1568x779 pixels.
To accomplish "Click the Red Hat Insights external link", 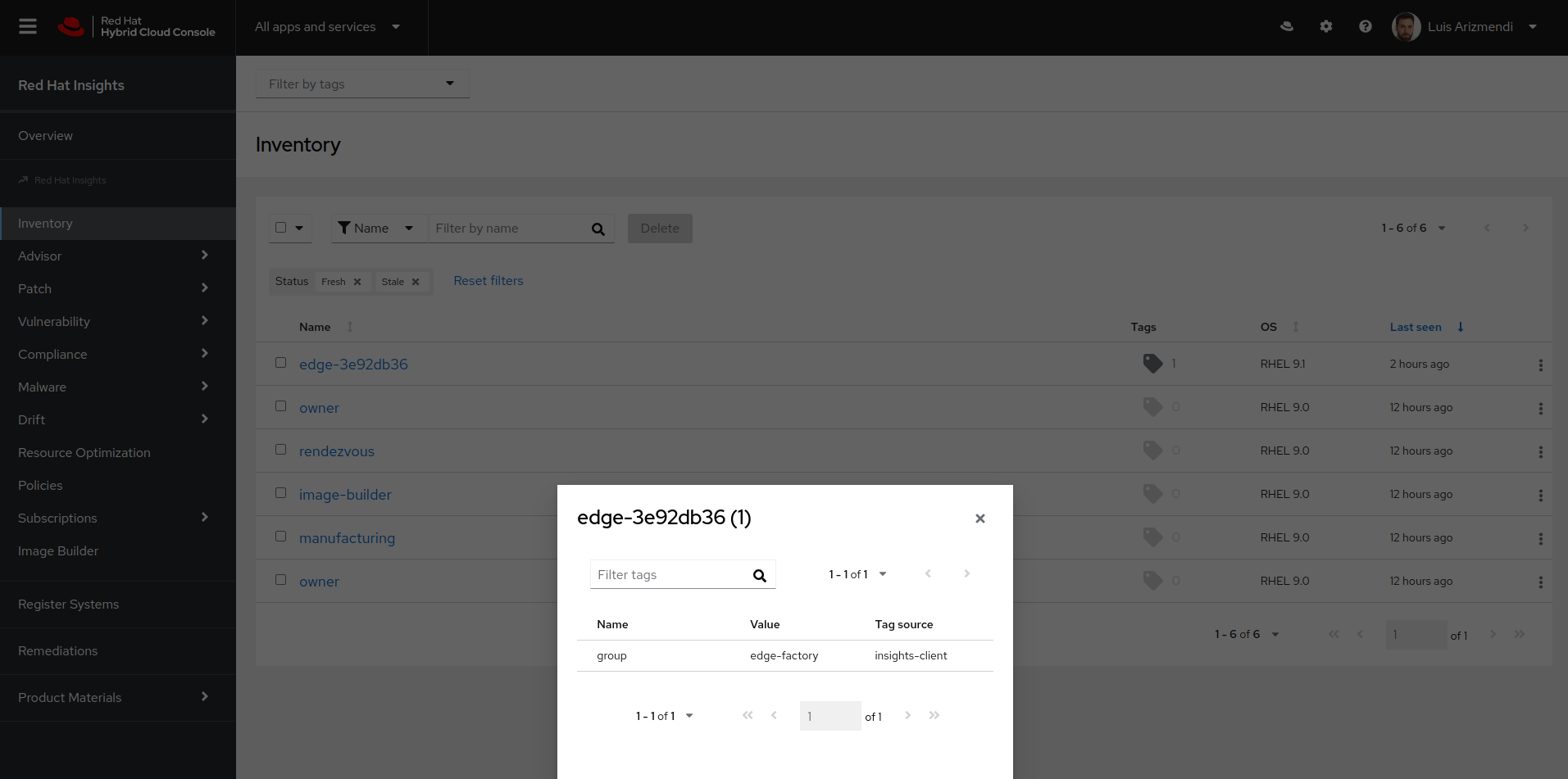I will 62,180.
